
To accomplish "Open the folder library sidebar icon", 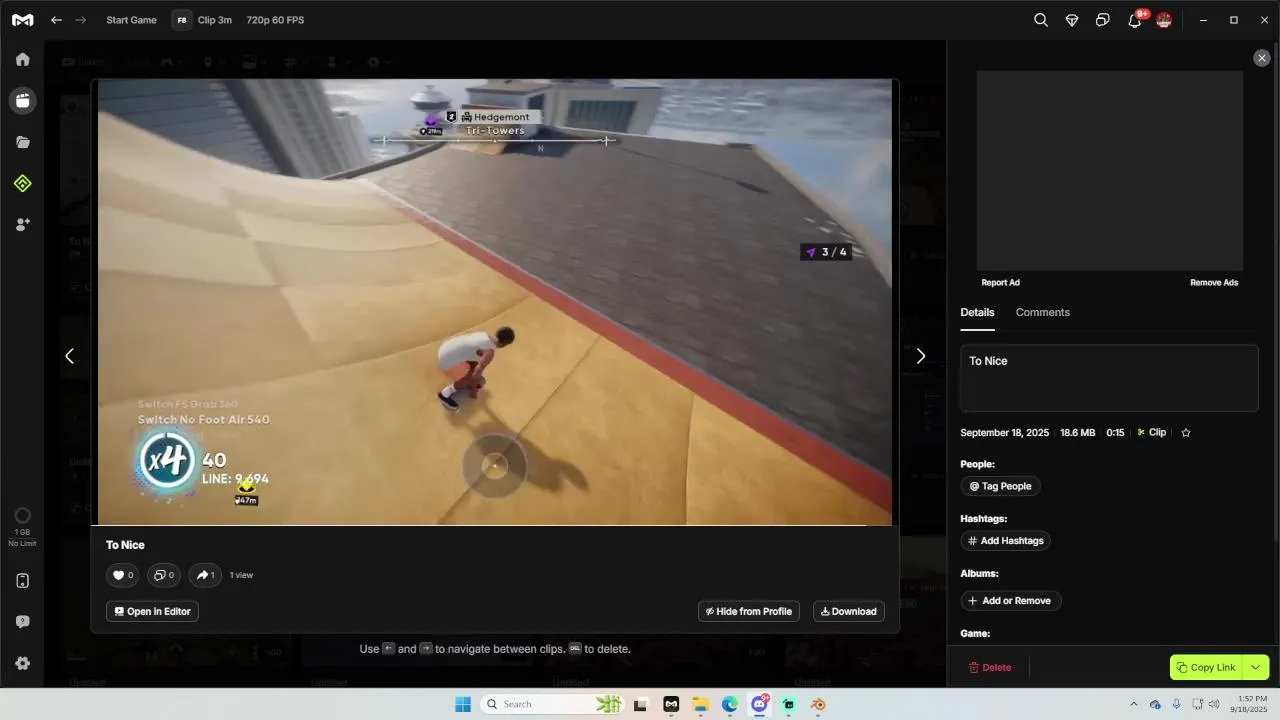I will point(22,142).
